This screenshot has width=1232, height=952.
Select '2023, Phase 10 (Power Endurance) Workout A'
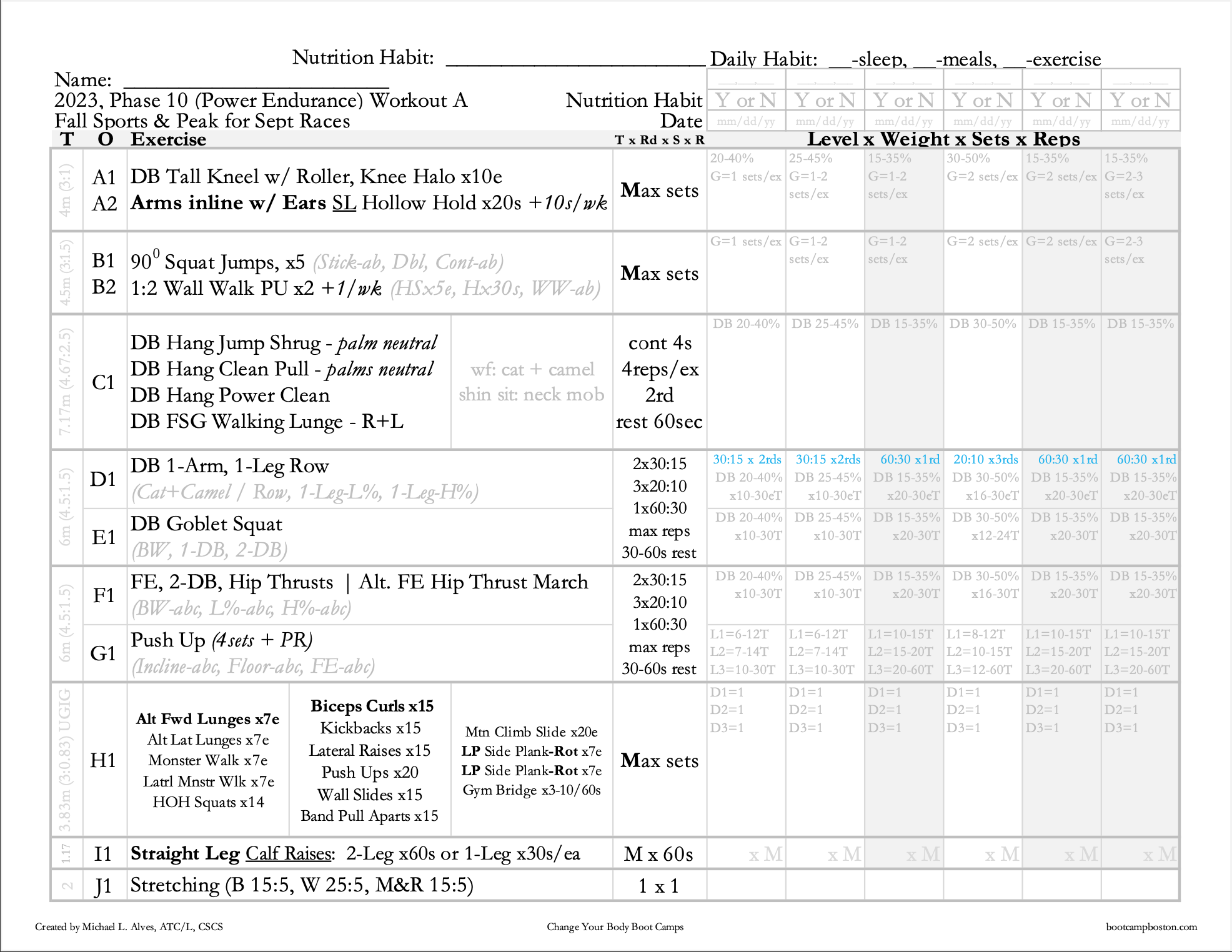(261, 101)
